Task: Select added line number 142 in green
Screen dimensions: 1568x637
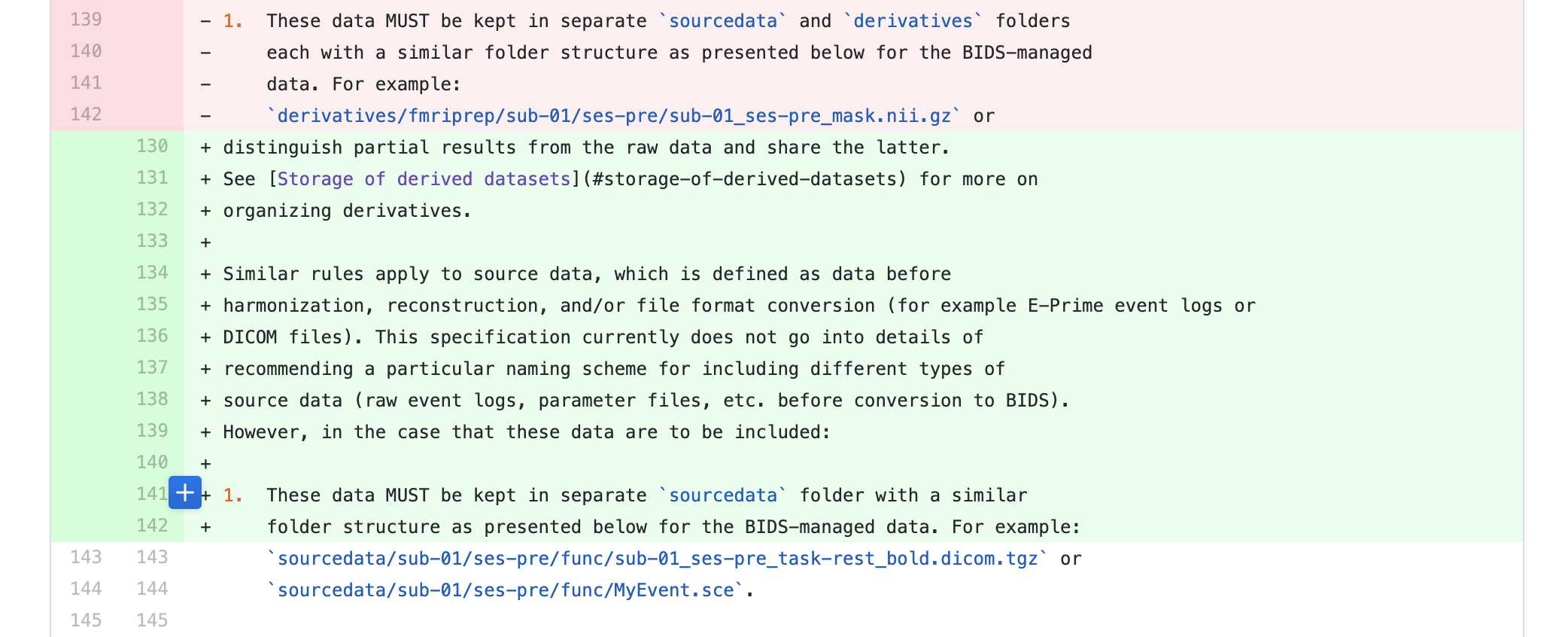Action: 152,526
